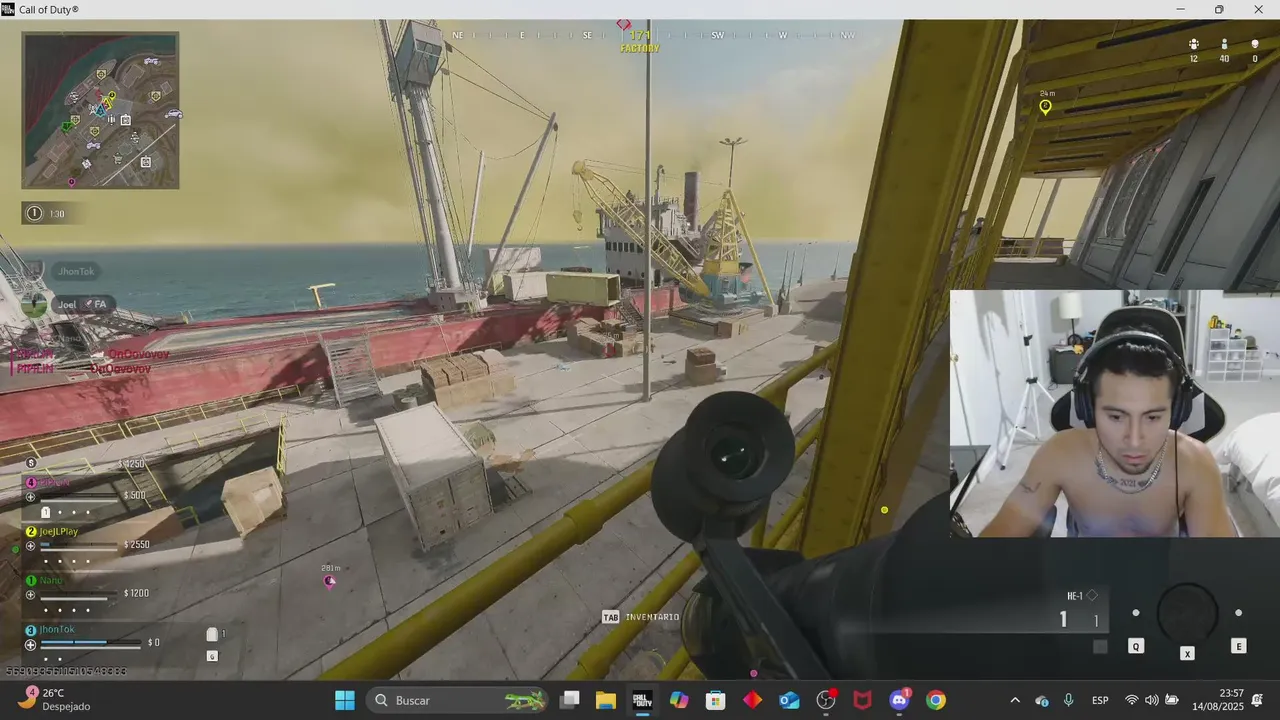Click the Call of Duty title bar icon
Screen dimensions: 1280x720
point(8,9)
